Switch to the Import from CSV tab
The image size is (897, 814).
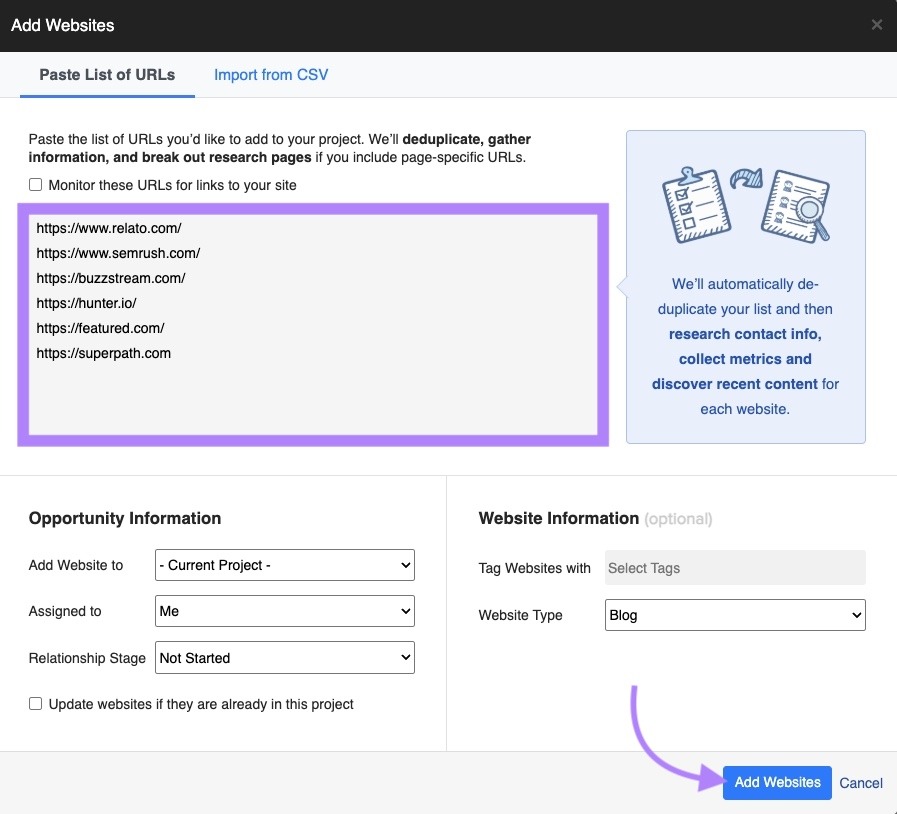tap(271, 74)
